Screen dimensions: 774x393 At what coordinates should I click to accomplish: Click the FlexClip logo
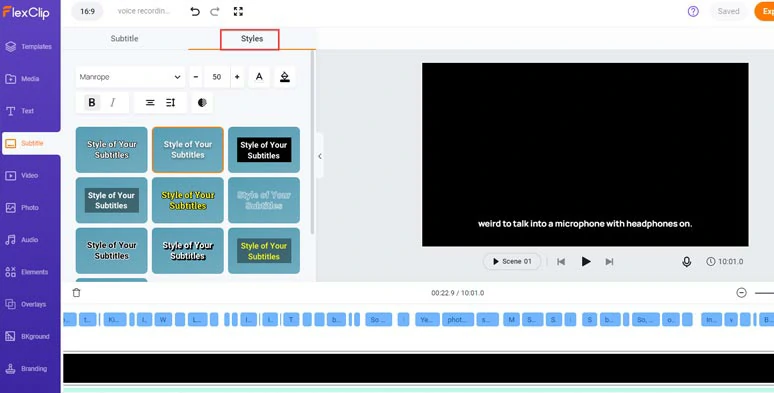coord(26,12)
